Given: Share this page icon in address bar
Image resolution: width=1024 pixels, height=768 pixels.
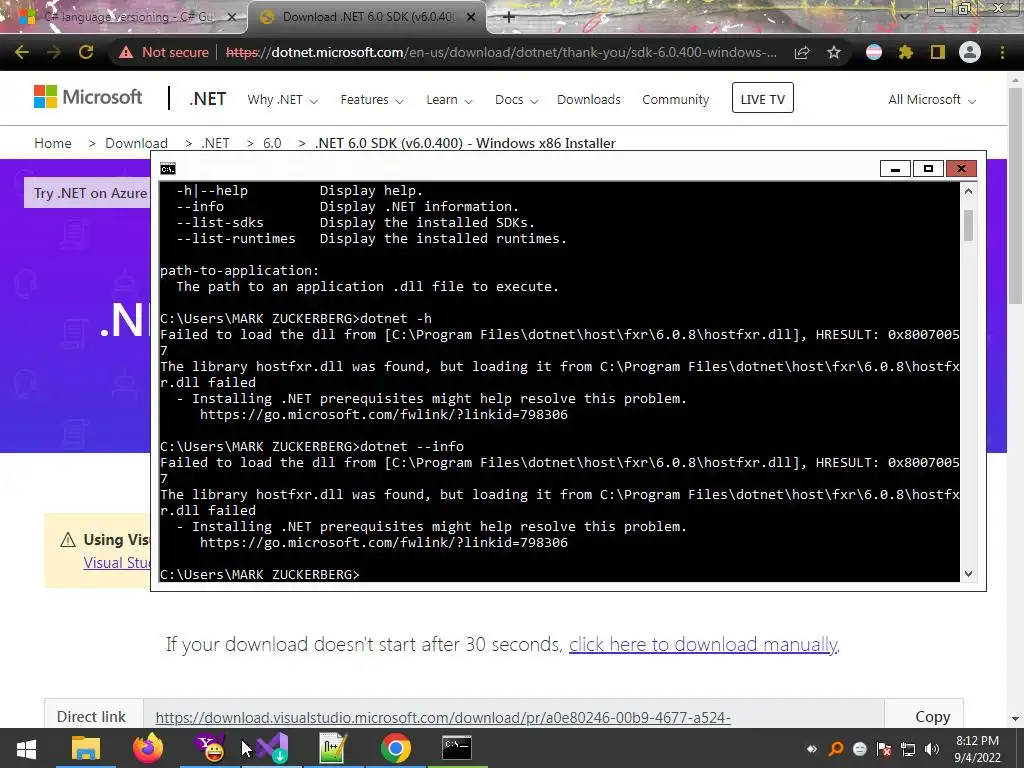Looking at the screenshot, I should tap(802, 52).
